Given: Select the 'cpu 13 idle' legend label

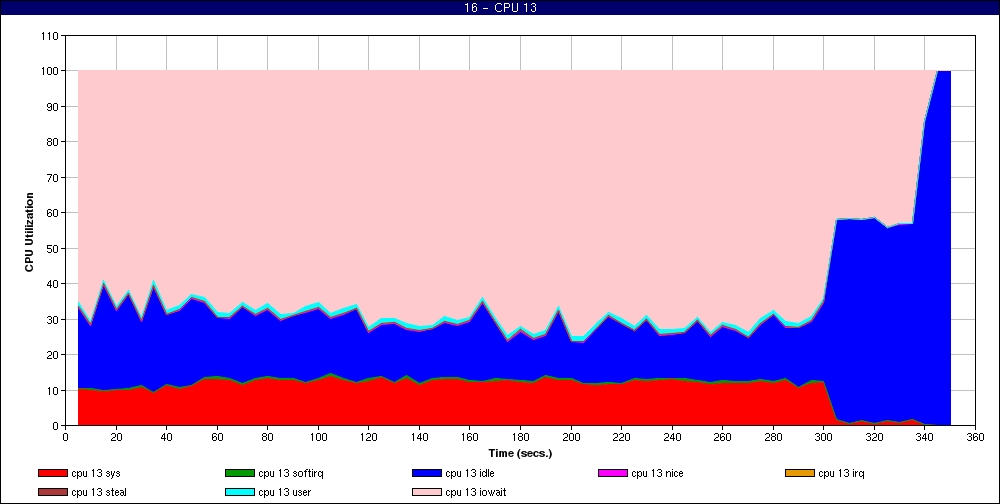Looking at the screenshot, I should (470, 473).
